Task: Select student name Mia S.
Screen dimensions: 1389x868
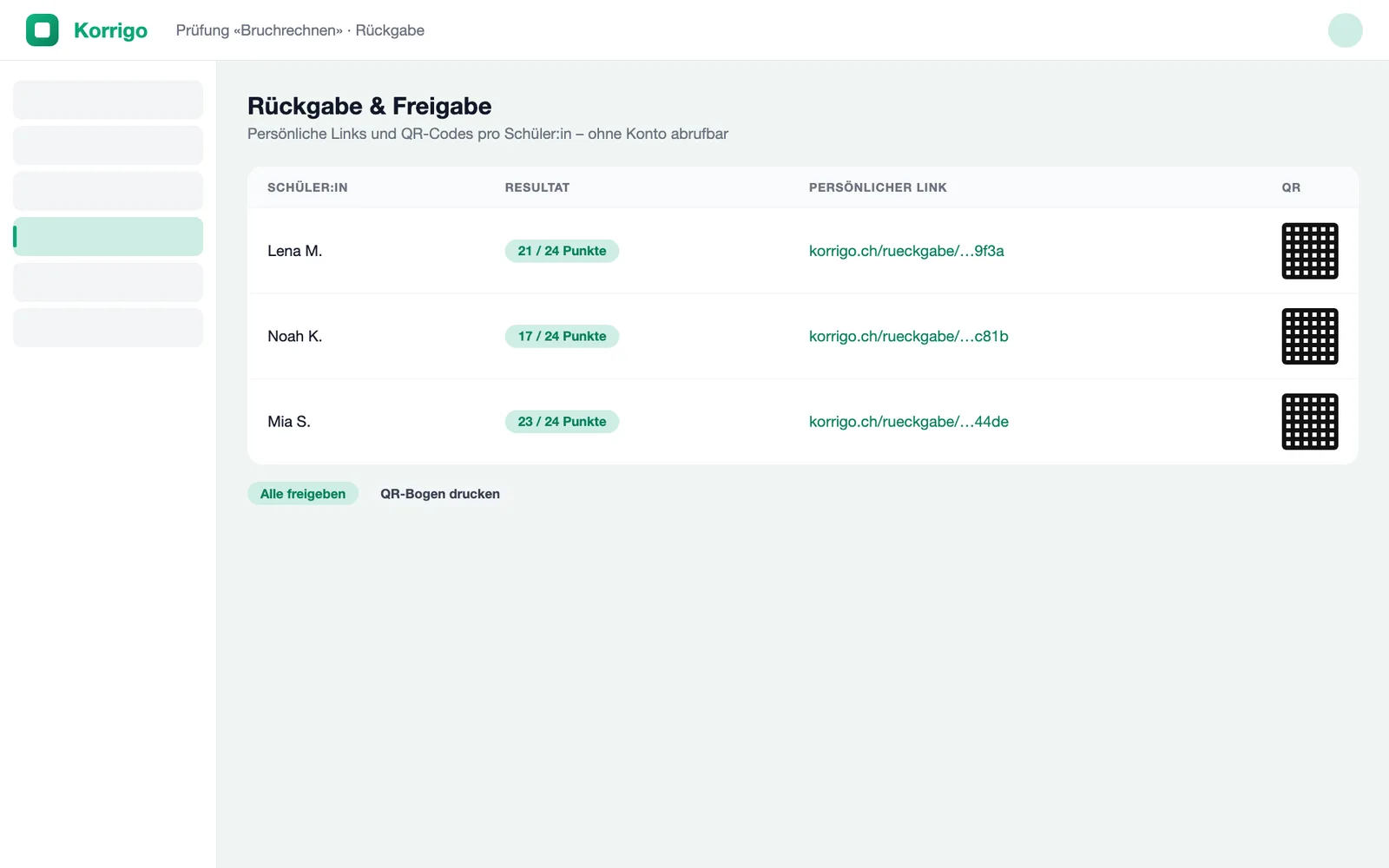Action: coord(289,422)
